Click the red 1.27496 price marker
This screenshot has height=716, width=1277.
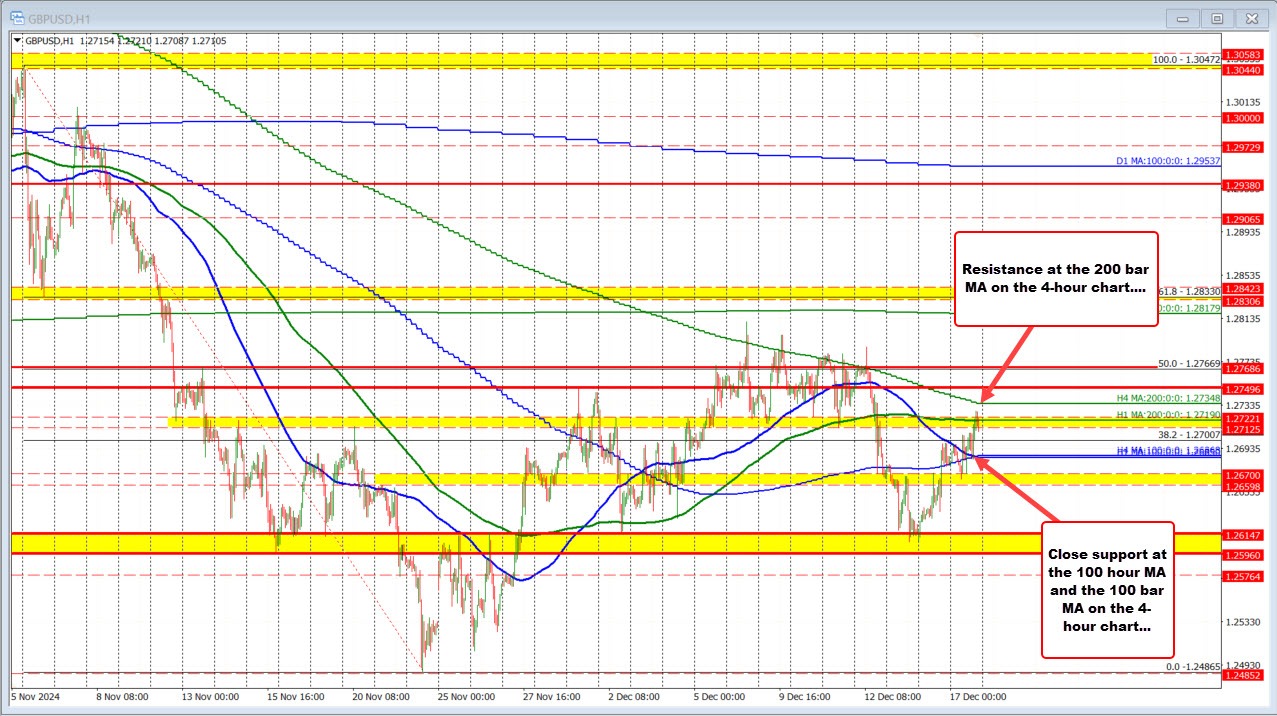pyautogui.click(x=1243, y=387)
